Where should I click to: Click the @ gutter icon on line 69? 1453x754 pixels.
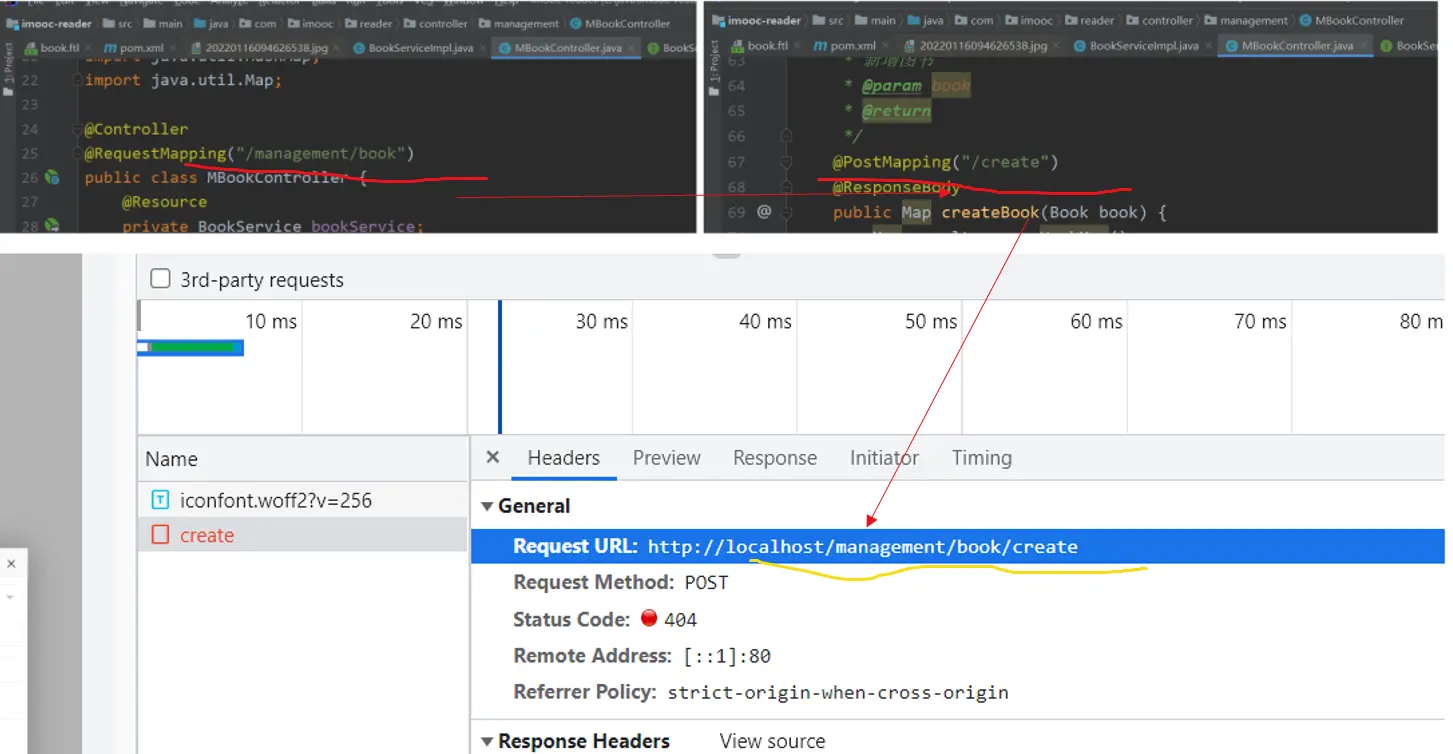[x=764, y=211]
